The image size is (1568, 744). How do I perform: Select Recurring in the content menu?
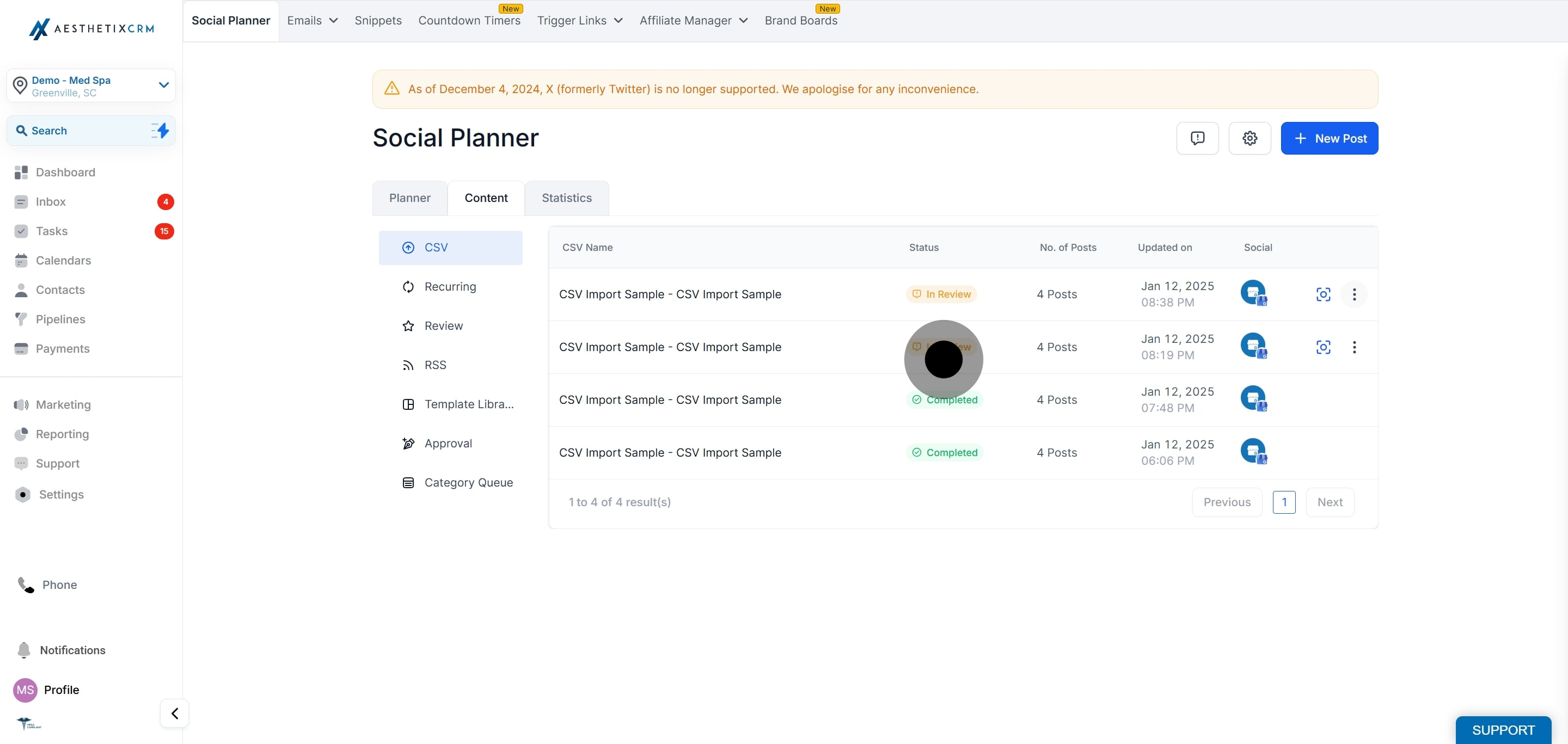point(450,286)
